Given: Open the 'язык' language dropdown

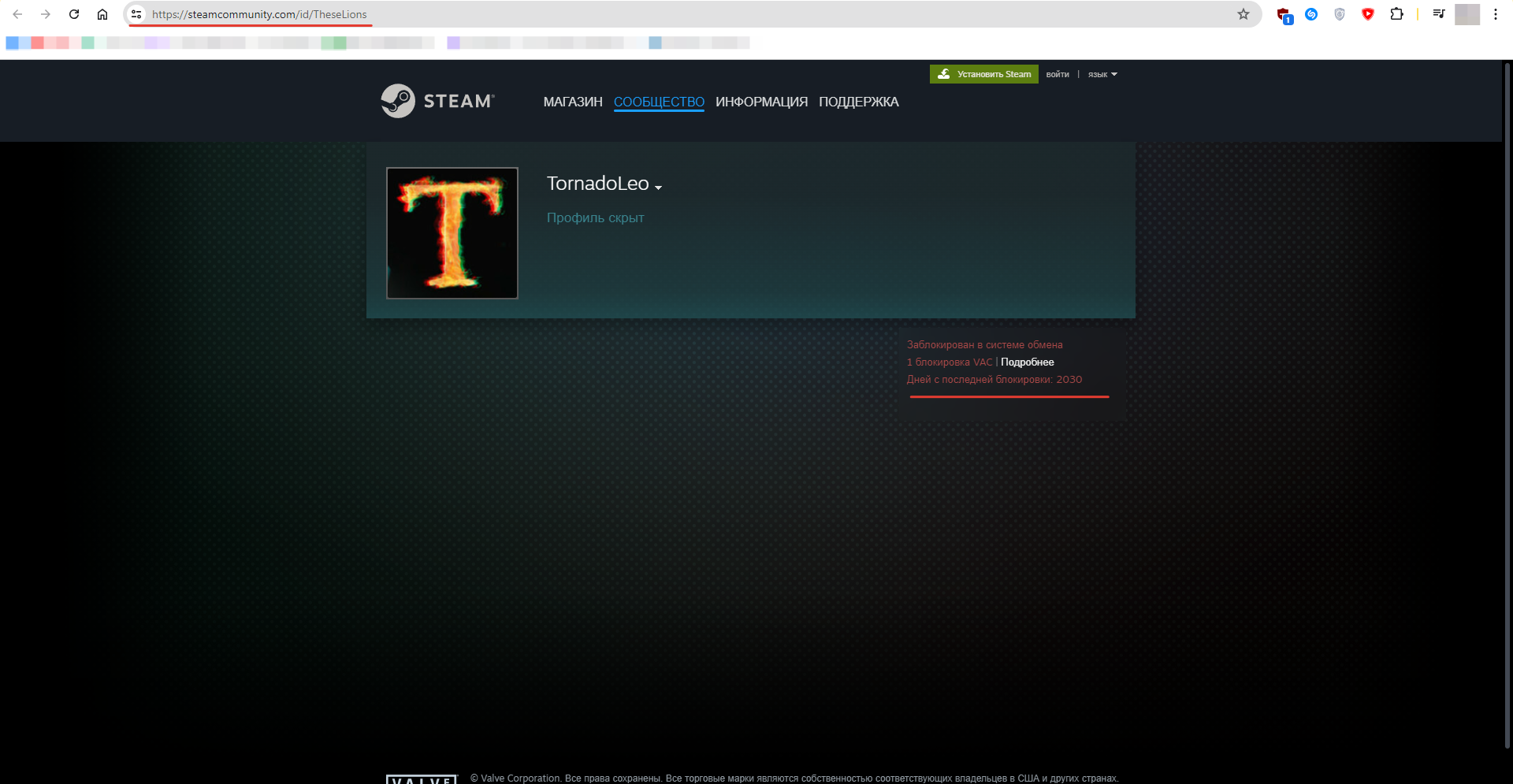Looking at the screenshot, I should pyautogui.click(x=1102, y=74).
